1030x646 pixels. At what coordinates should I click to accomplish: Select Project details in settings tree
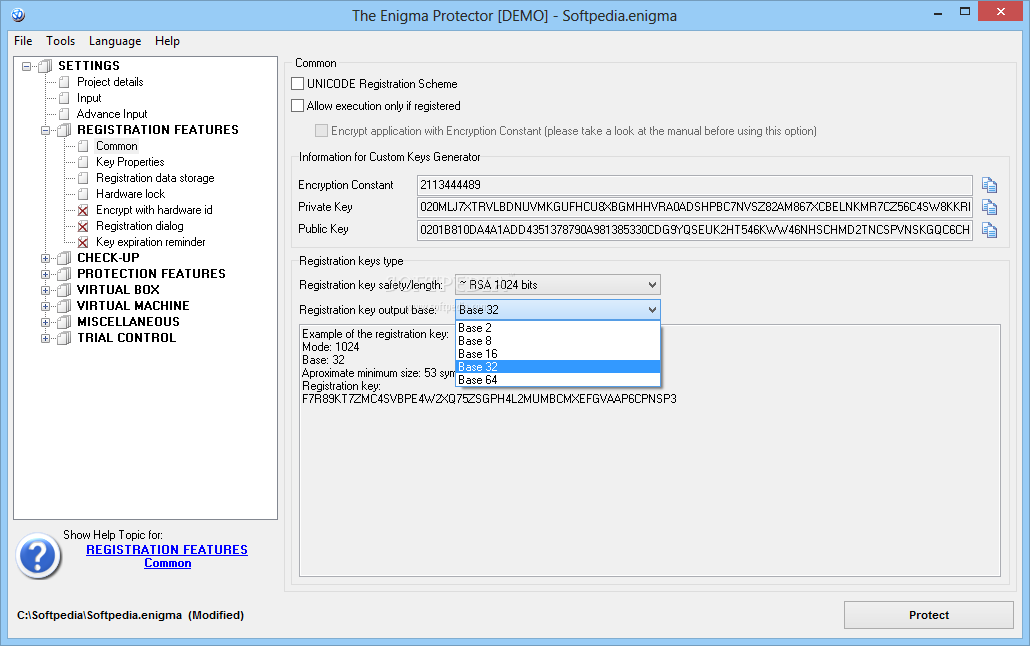(x=110, y=82)
